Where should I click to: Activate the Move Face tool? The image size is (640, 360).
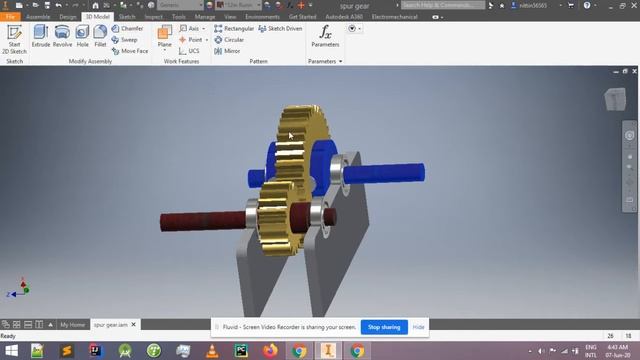(130, 51)
